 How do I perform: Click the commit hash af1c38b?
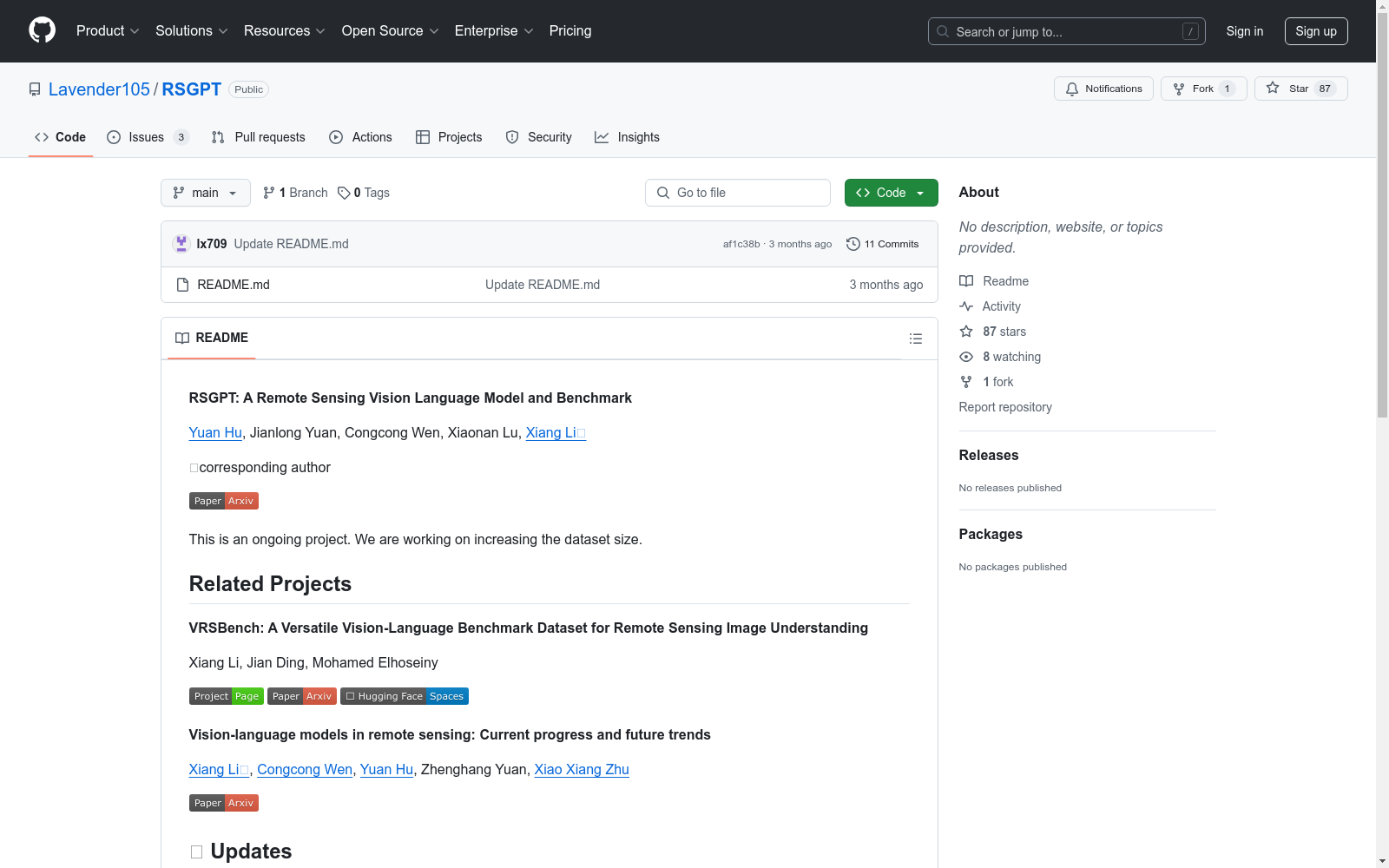click(741, 244)
